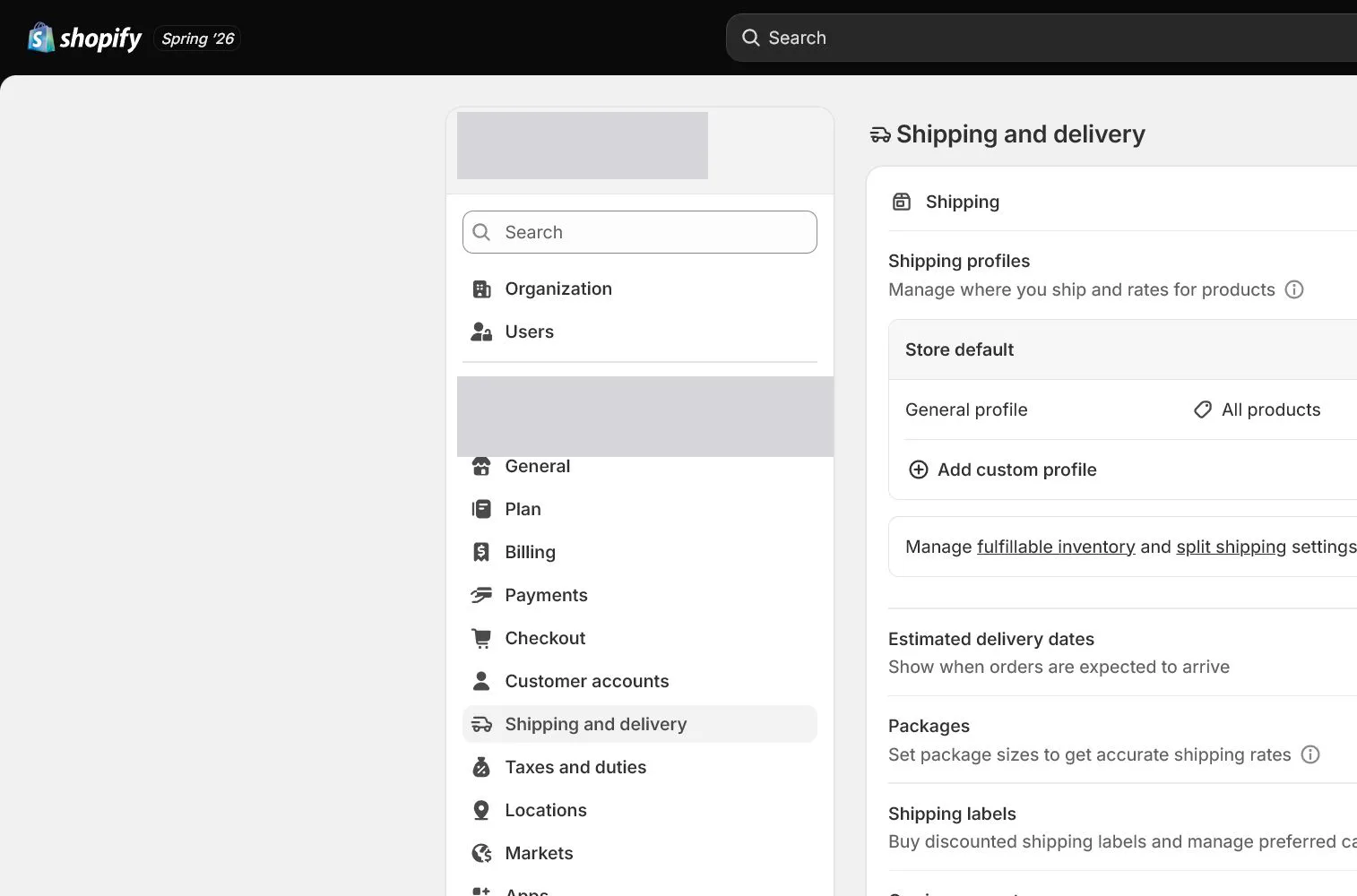
Task: Click the Customer accounts person icon
Action: click(481, 681)
